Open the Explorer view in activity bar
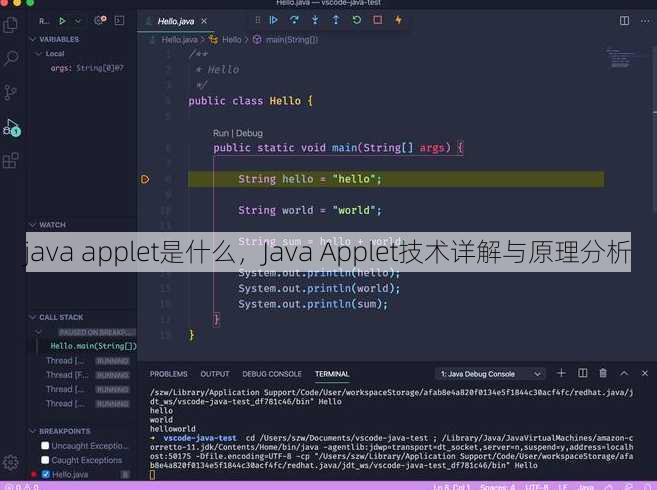The width and height of the screenshot is (657, 490). (x=10, y=25)
